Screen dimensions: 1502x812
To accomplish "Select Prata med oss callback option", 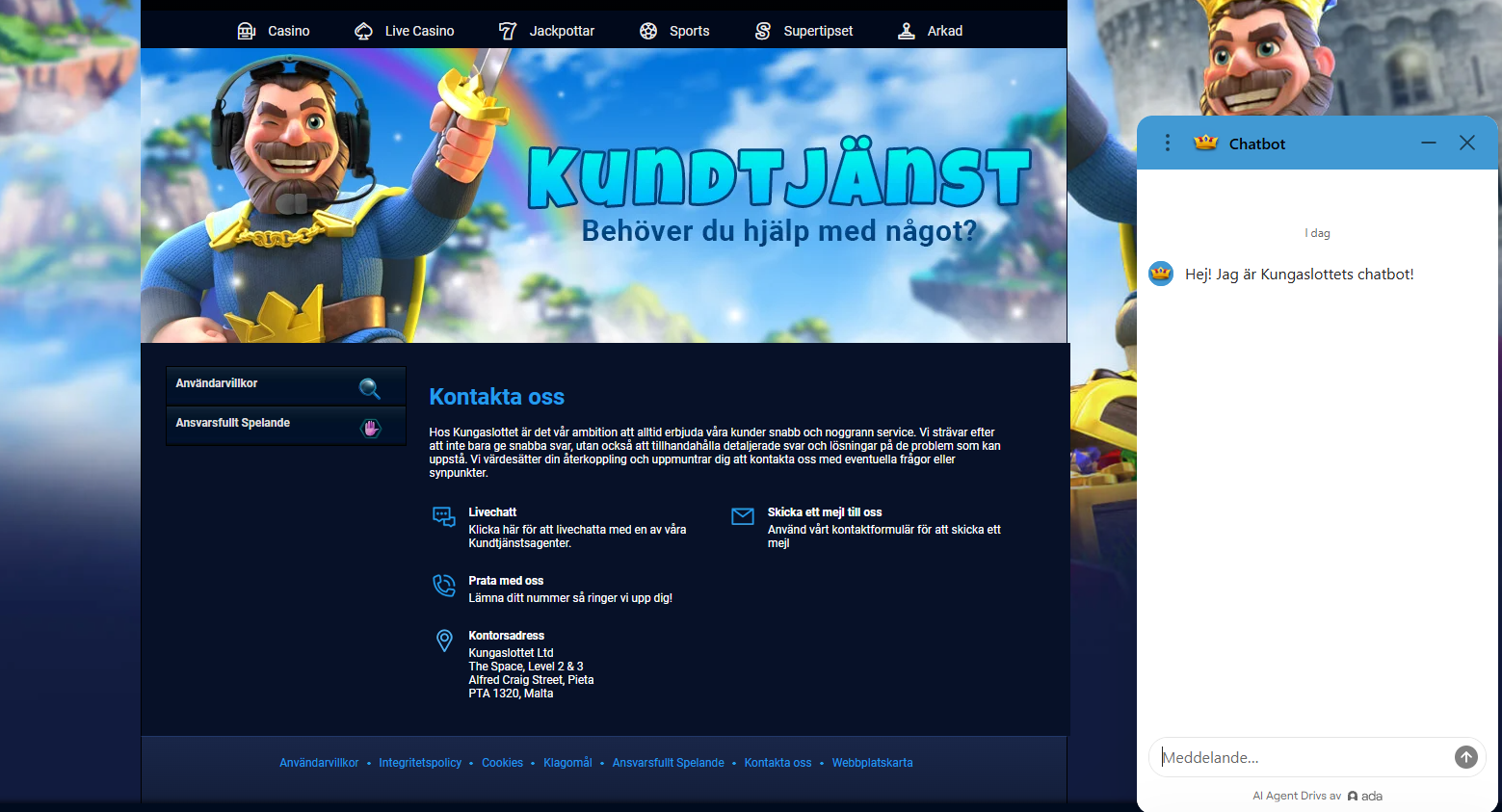I will click(570, 589).
